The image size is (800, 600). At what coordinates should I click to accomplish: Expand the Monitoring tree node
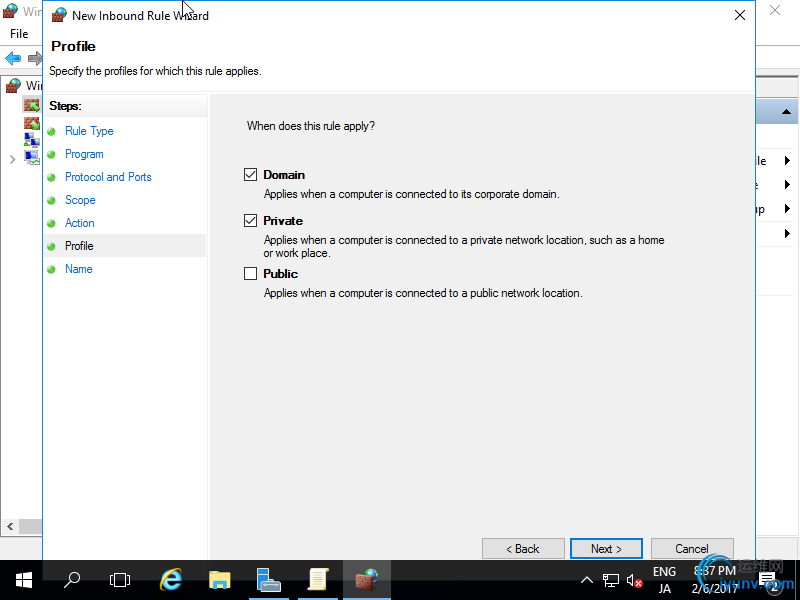point(12,160)
